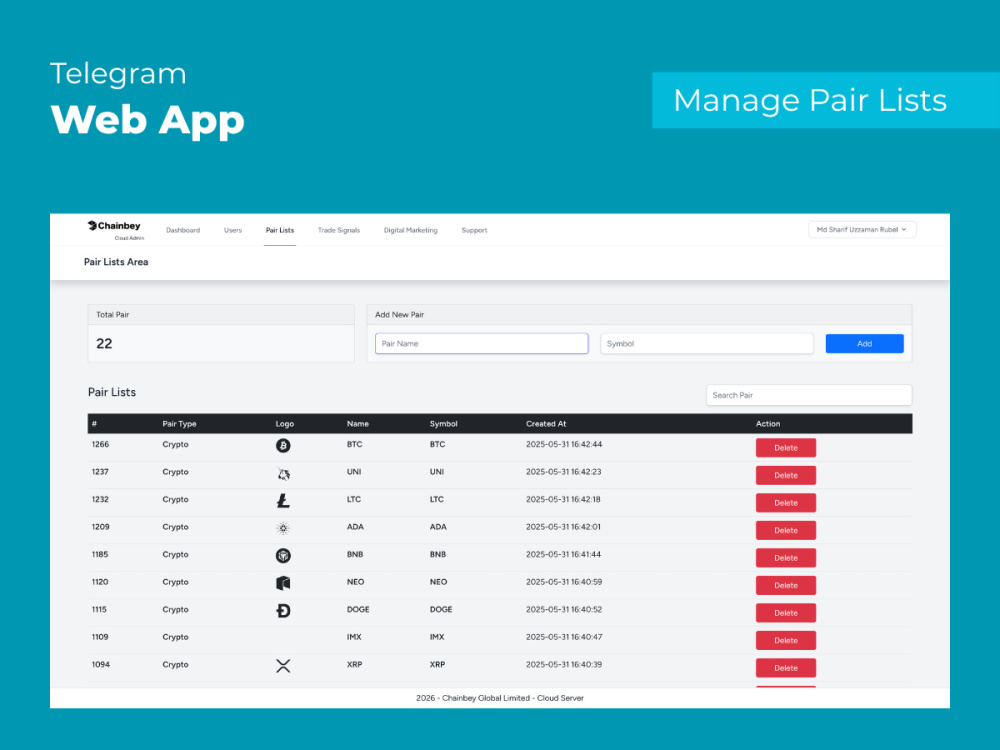Click the Name column header
The height and width of the screenshot is (750, 1000).
[358, 423]
